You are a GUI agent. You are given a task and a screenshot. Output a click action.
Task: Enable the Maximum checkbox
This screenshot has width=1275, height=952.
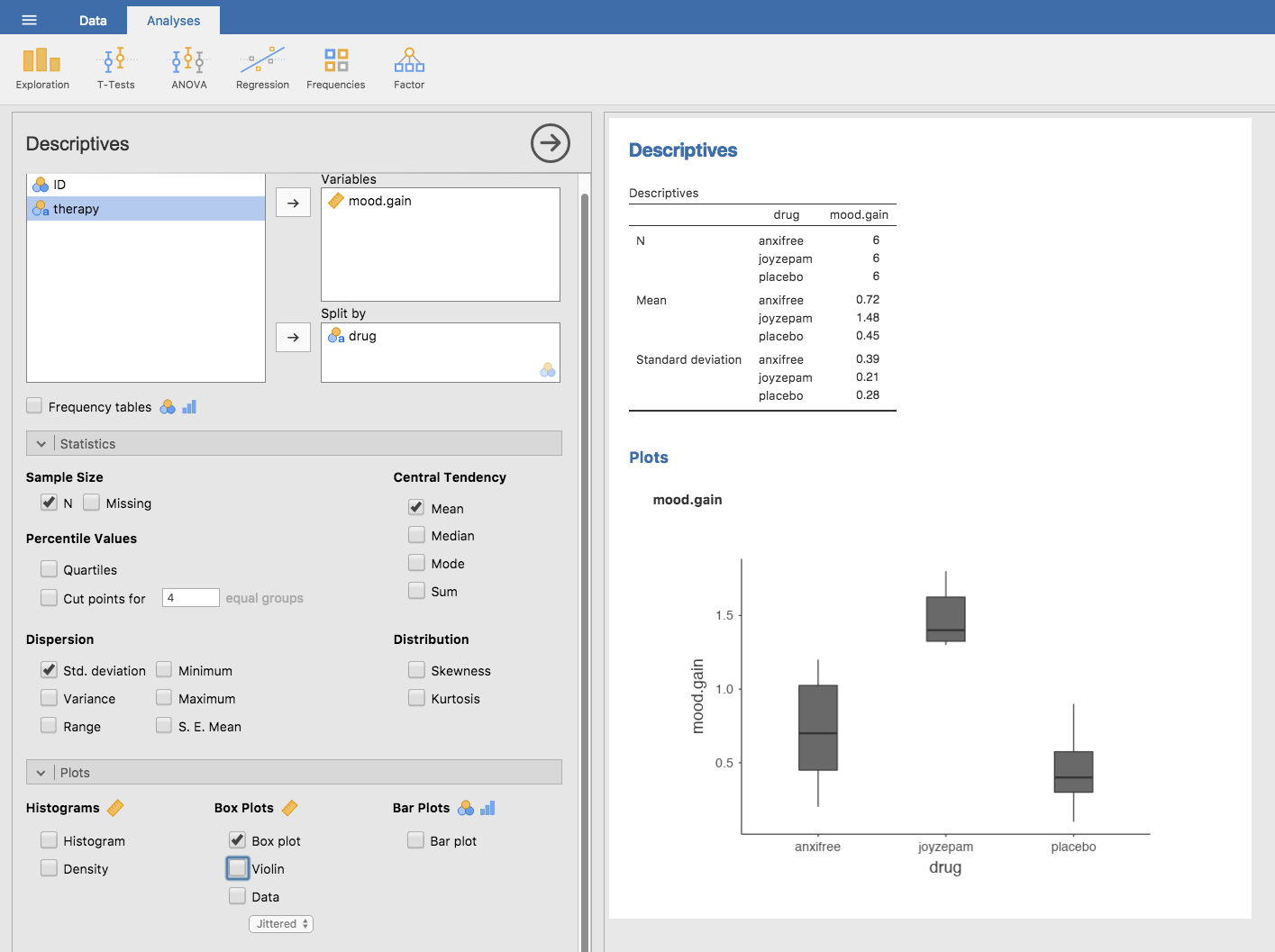pyautogui.click(x=164, y=698)
